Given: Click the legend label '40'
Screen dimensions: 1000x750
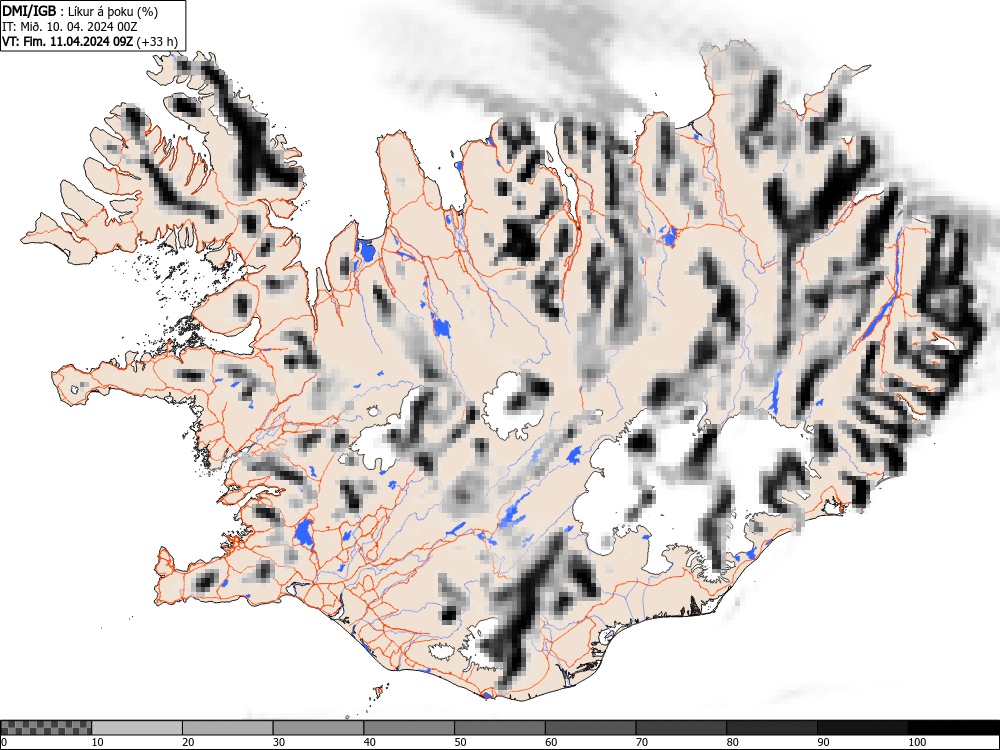Looking at the screenshot, I should (x=369, y=742).
